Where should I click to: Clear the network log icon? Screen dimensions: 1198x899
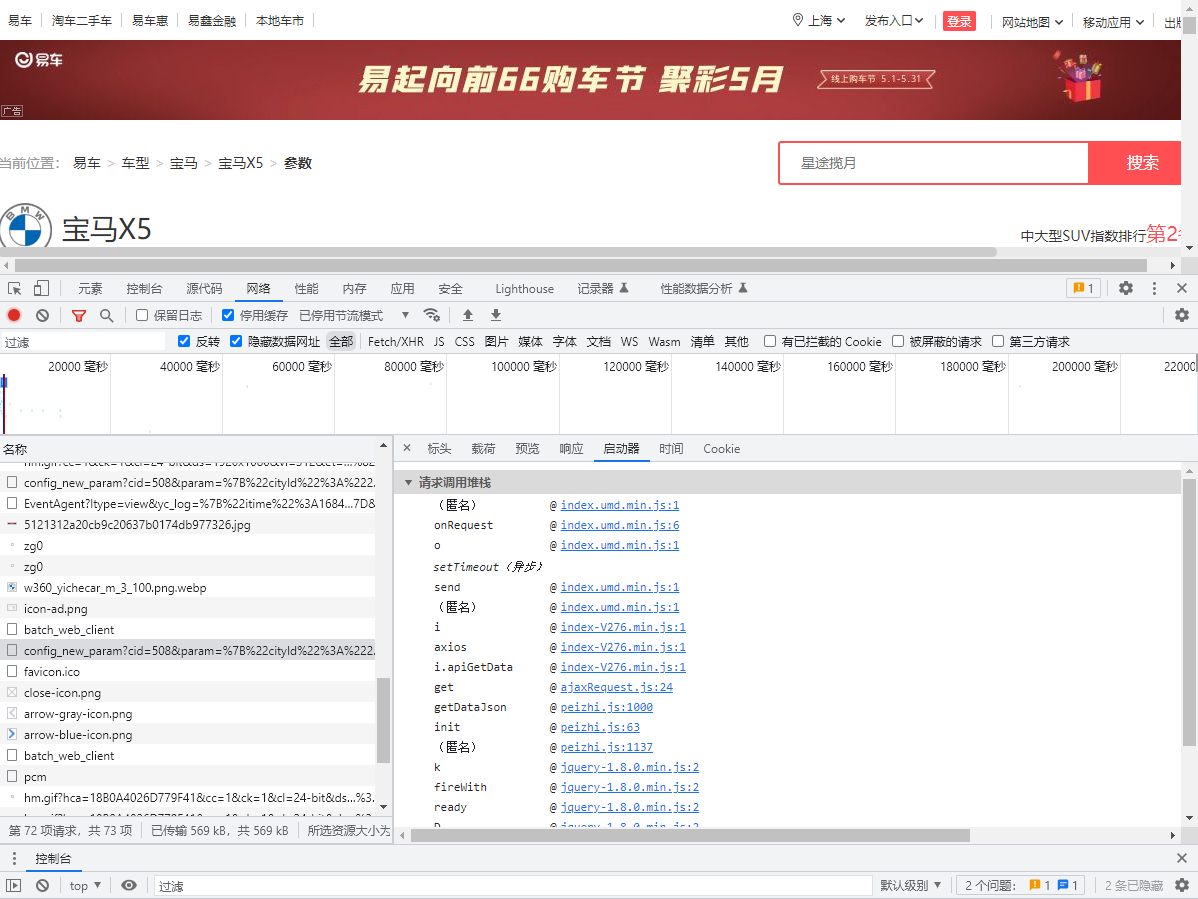43,315
